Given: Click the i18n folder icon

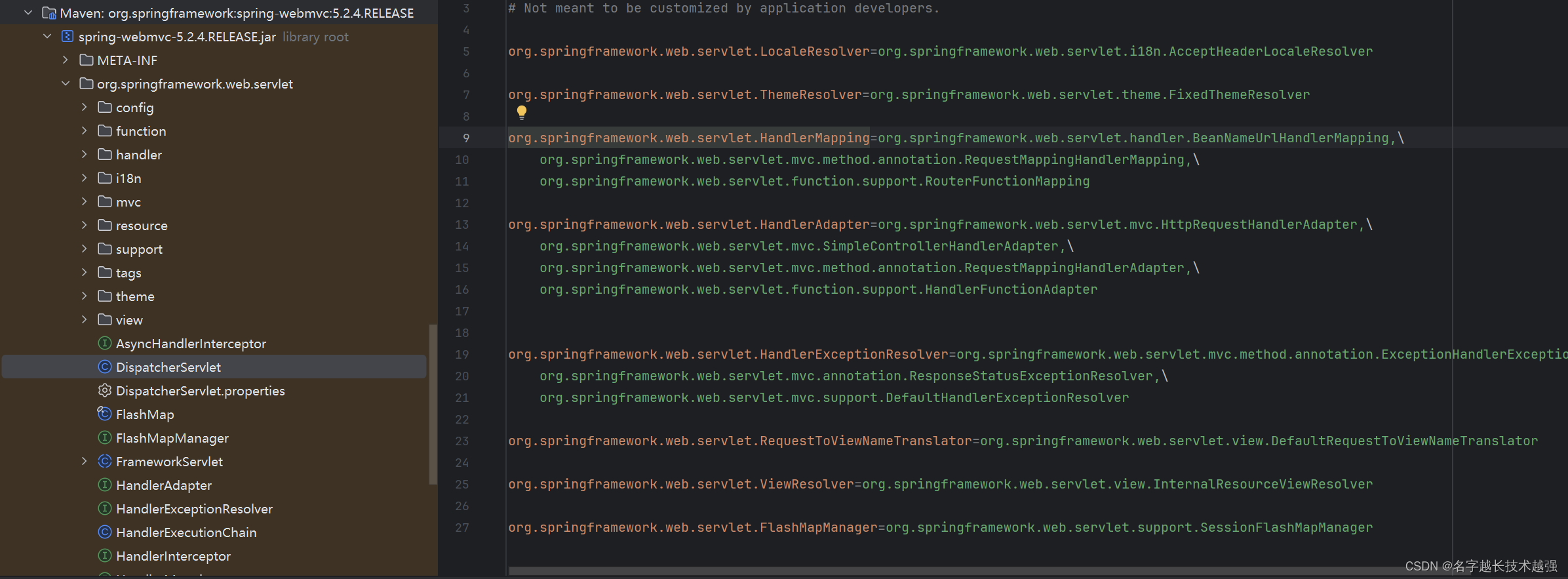Looking at the screenshot, I should click(105, 178).
